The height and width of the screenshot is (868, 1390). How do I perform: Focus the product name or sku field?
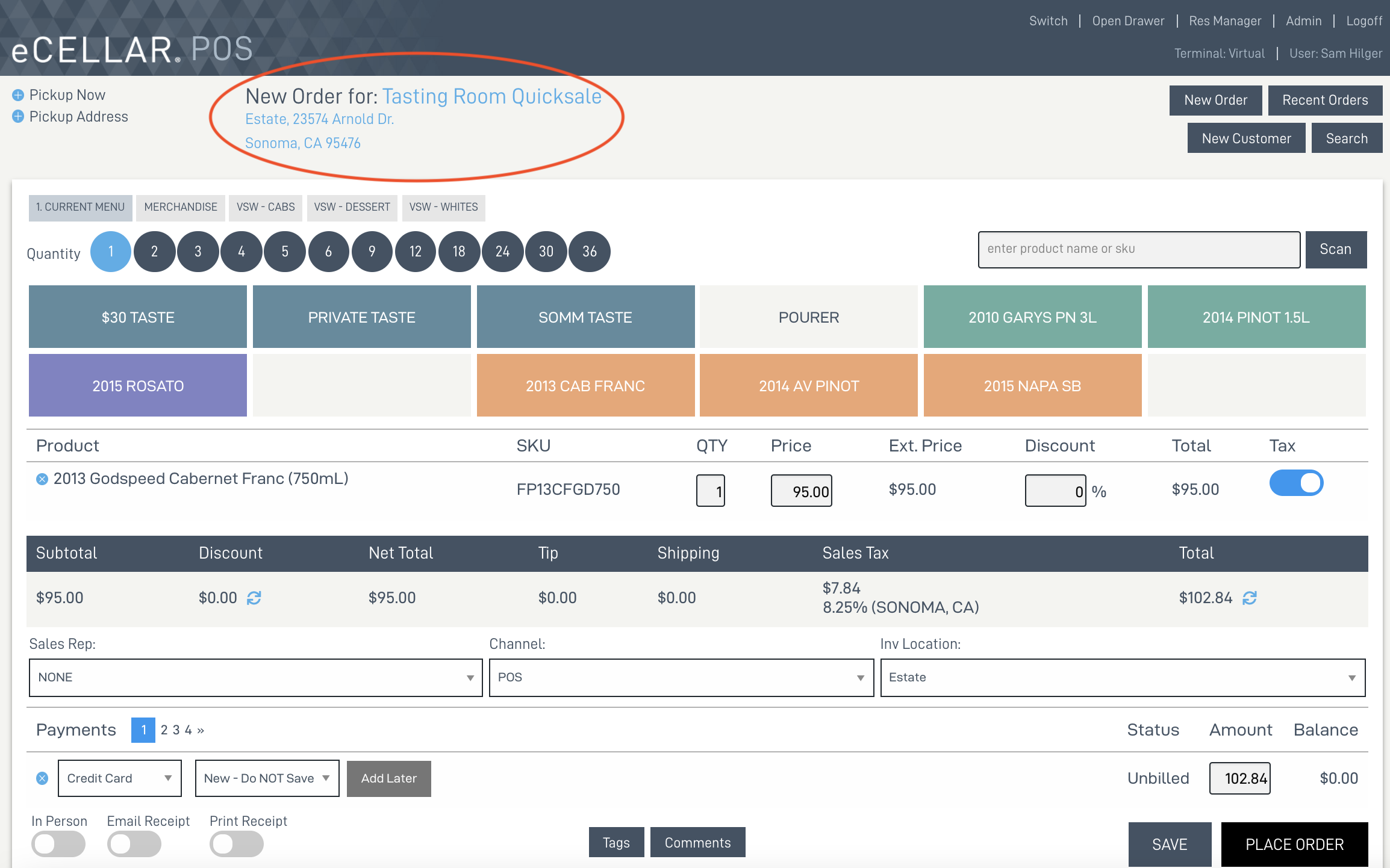click(1138, 249)
